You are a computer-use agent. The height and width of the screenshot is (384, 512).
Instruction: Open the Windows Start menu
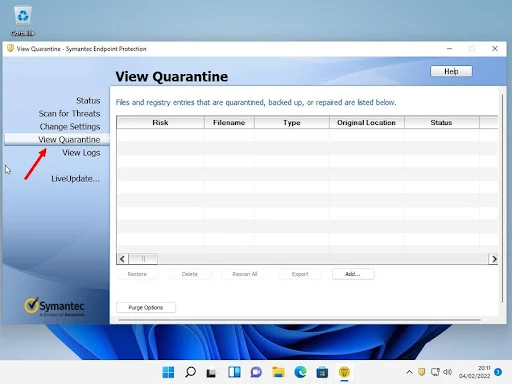168,372
